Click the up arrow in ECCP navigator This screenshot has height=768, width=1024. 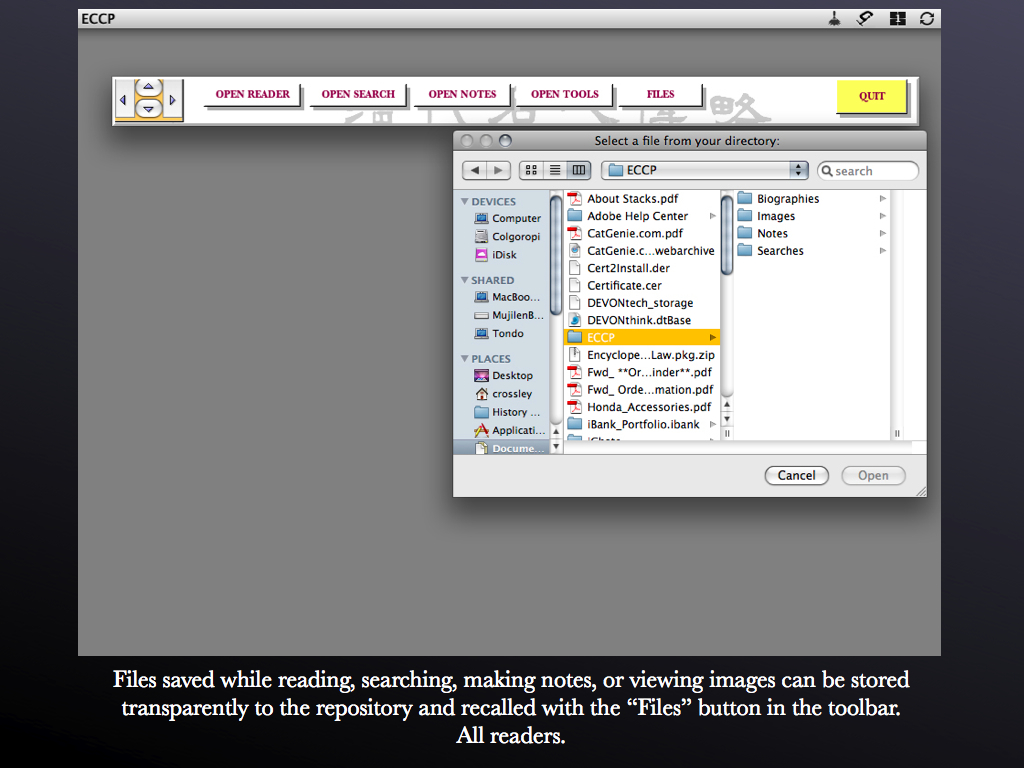(x=149, y=87)
